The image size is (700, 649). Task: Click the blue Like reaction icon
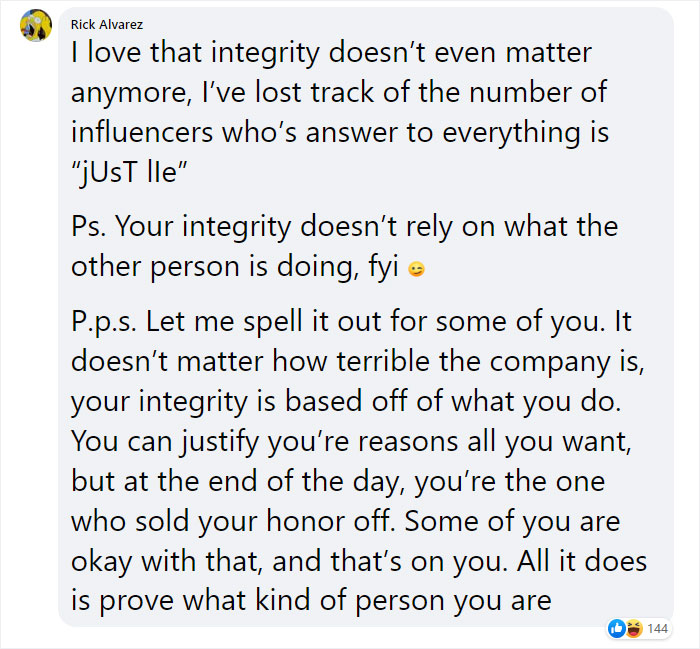617,628
